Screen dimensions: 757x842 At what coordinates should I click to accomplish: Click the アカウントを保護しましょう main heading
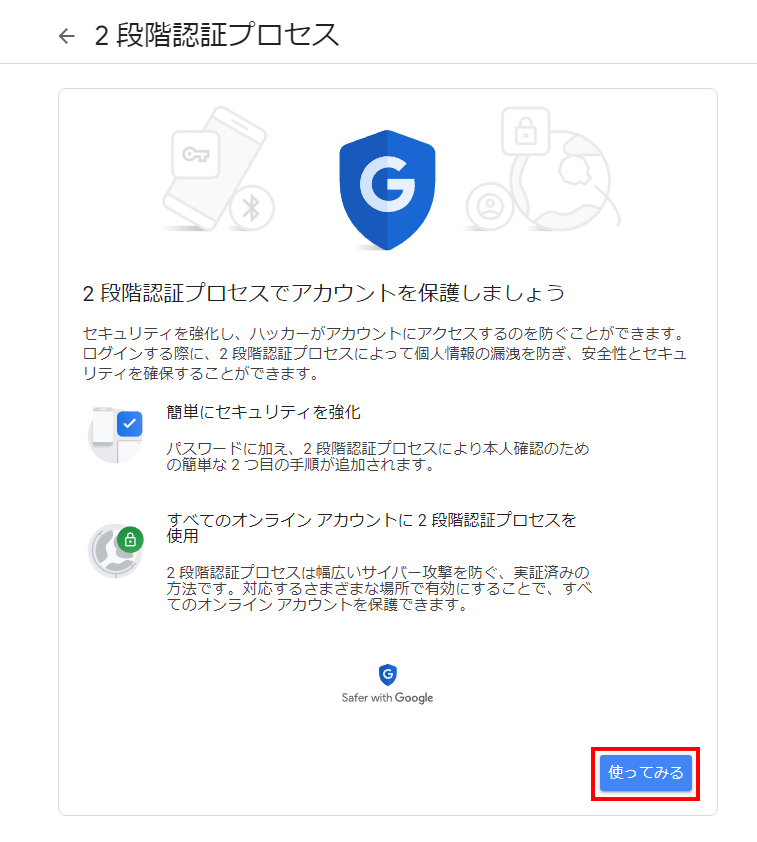click(323, 293)
